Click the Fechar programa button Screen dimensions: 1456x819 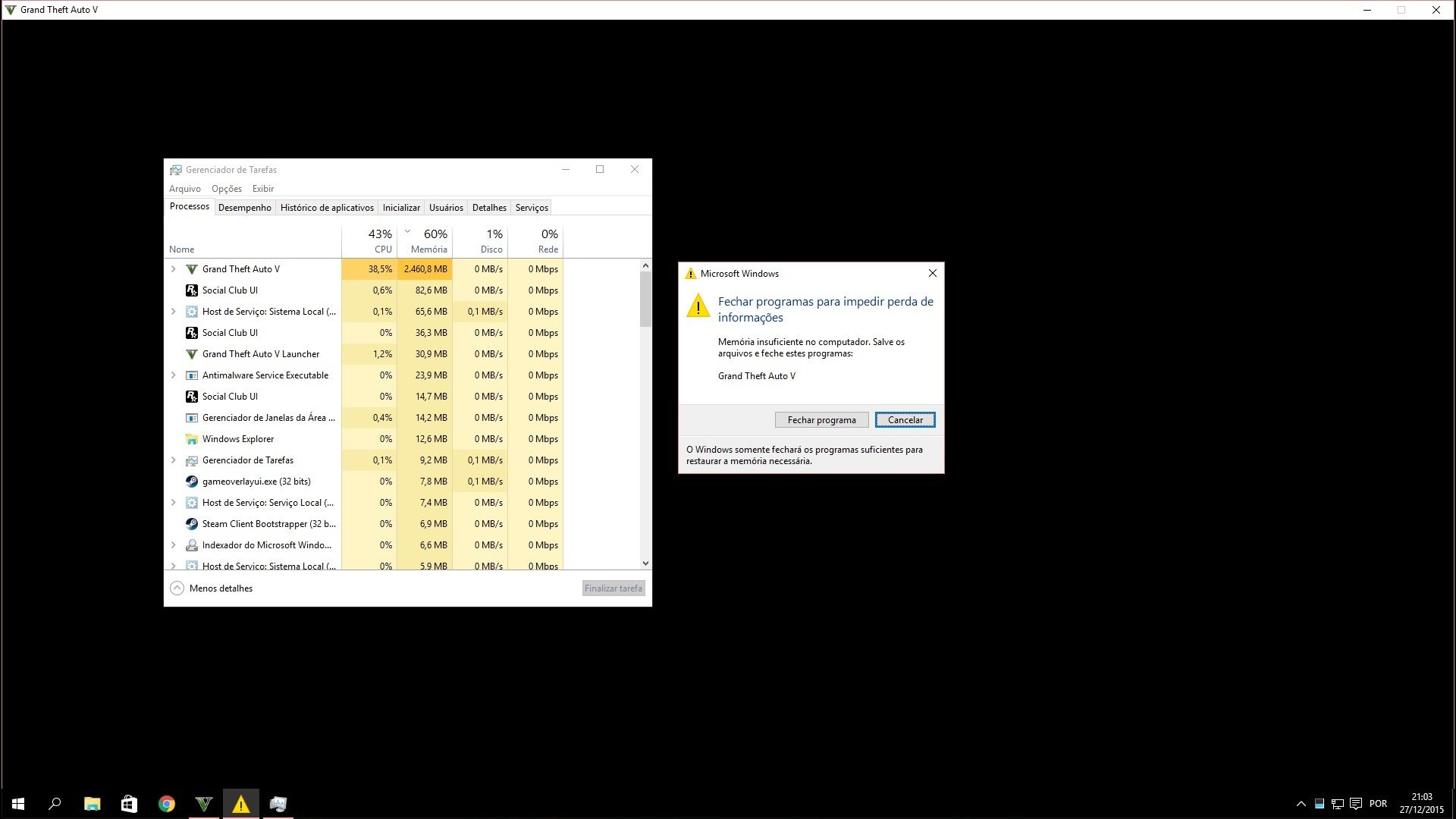822,420
